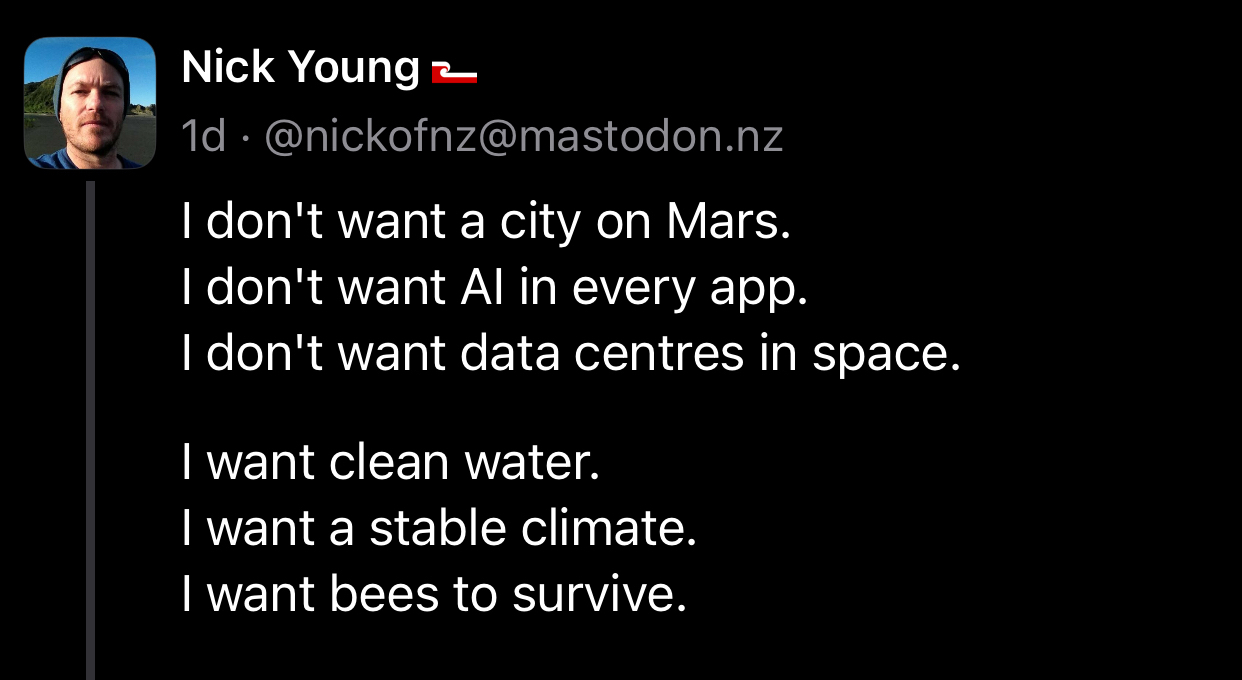Click the flag emoji beside Nick Young
This screenshot has height=680, width=1242.
pos(454,73)
